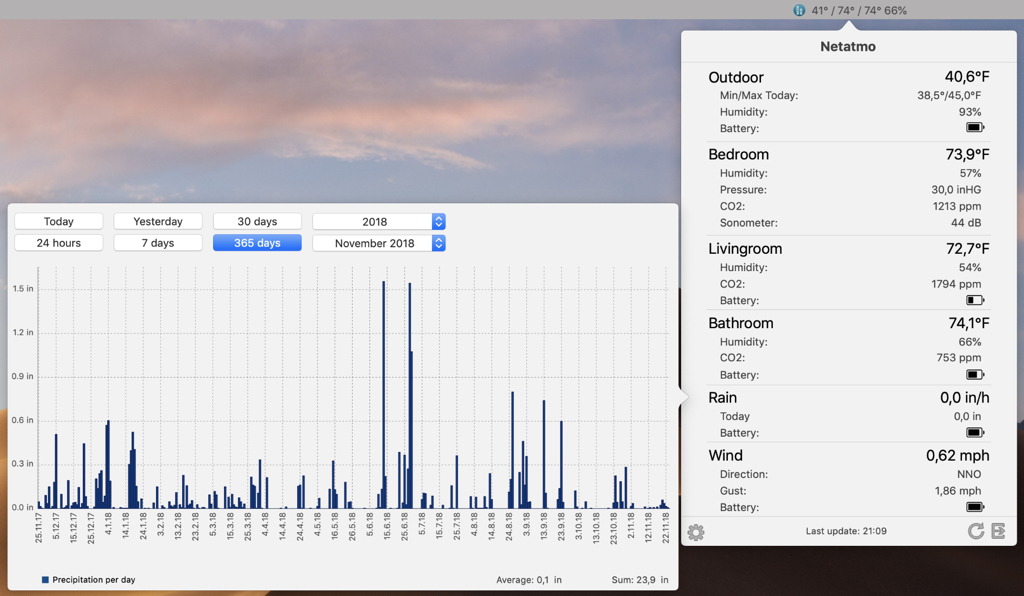The height and width of the screenshot is (596, 1024).
Task: Click the tallest bar near 15.6.18
Action: tap(384, 394)
